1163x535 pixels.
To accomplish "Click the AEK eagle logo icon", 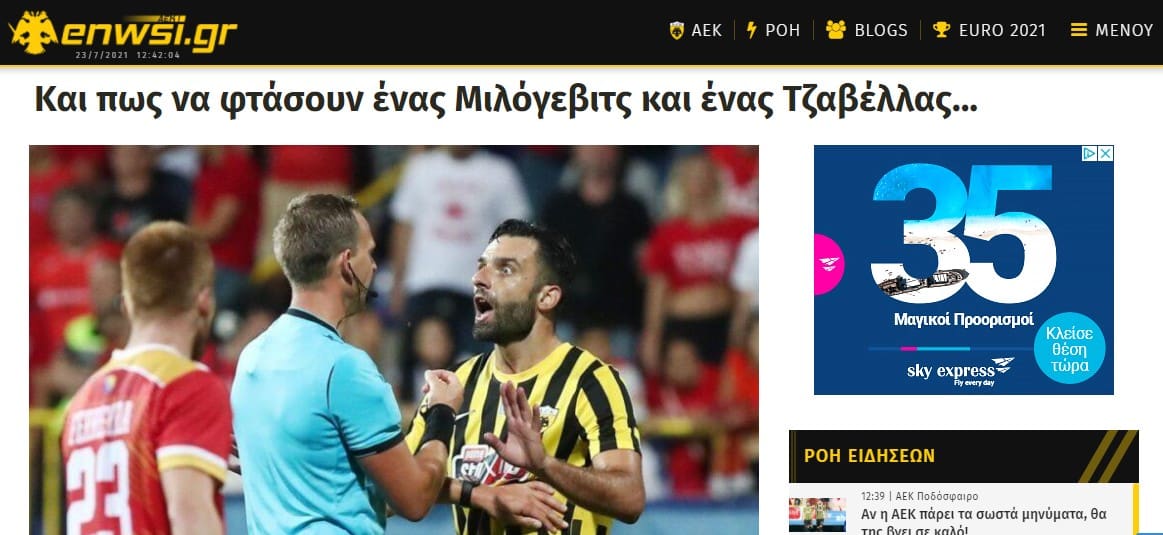I will click(x=33, y=32).
